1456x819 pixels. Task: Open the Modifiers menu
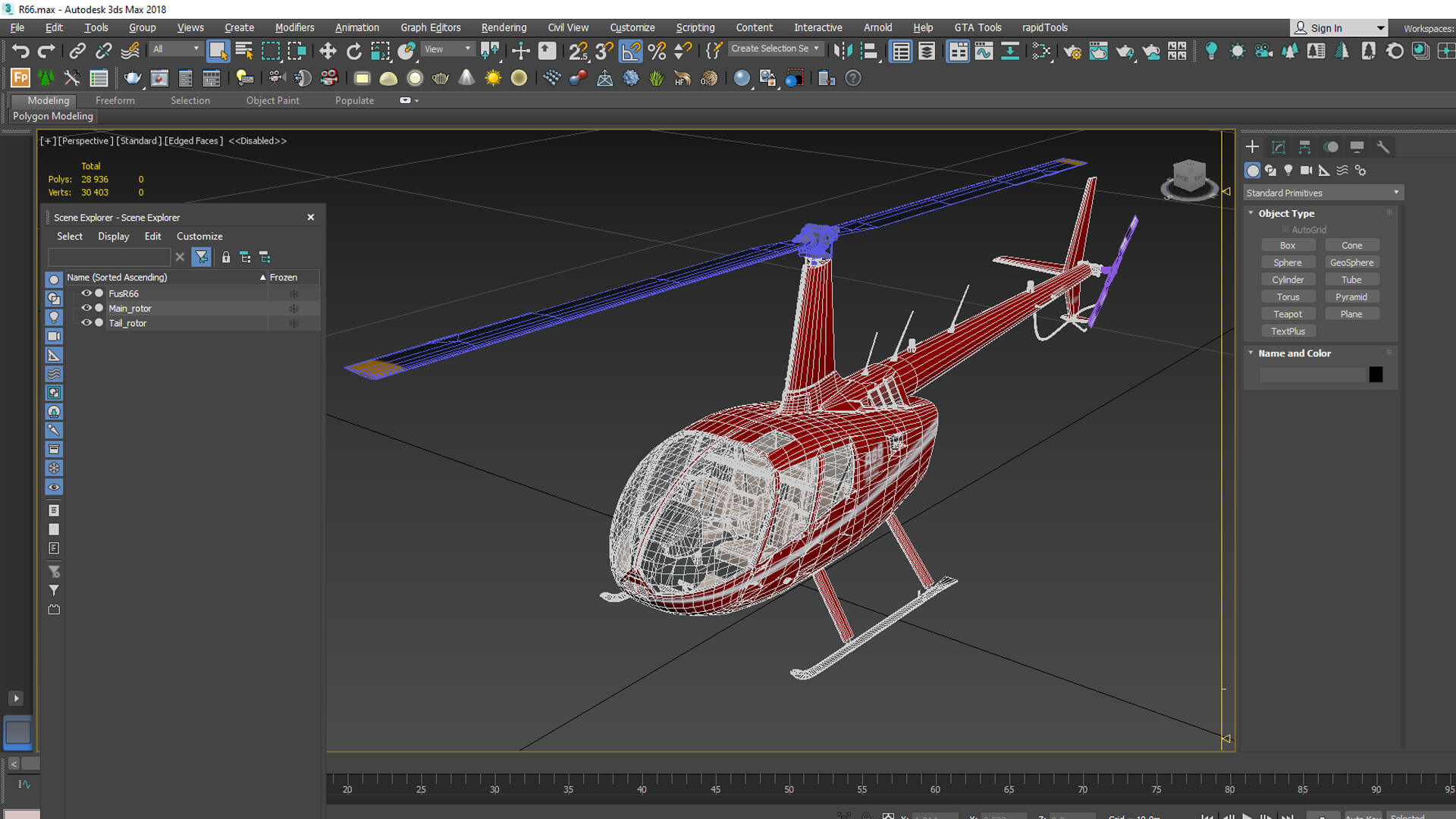pyautogui.click(x=294, y=27)
